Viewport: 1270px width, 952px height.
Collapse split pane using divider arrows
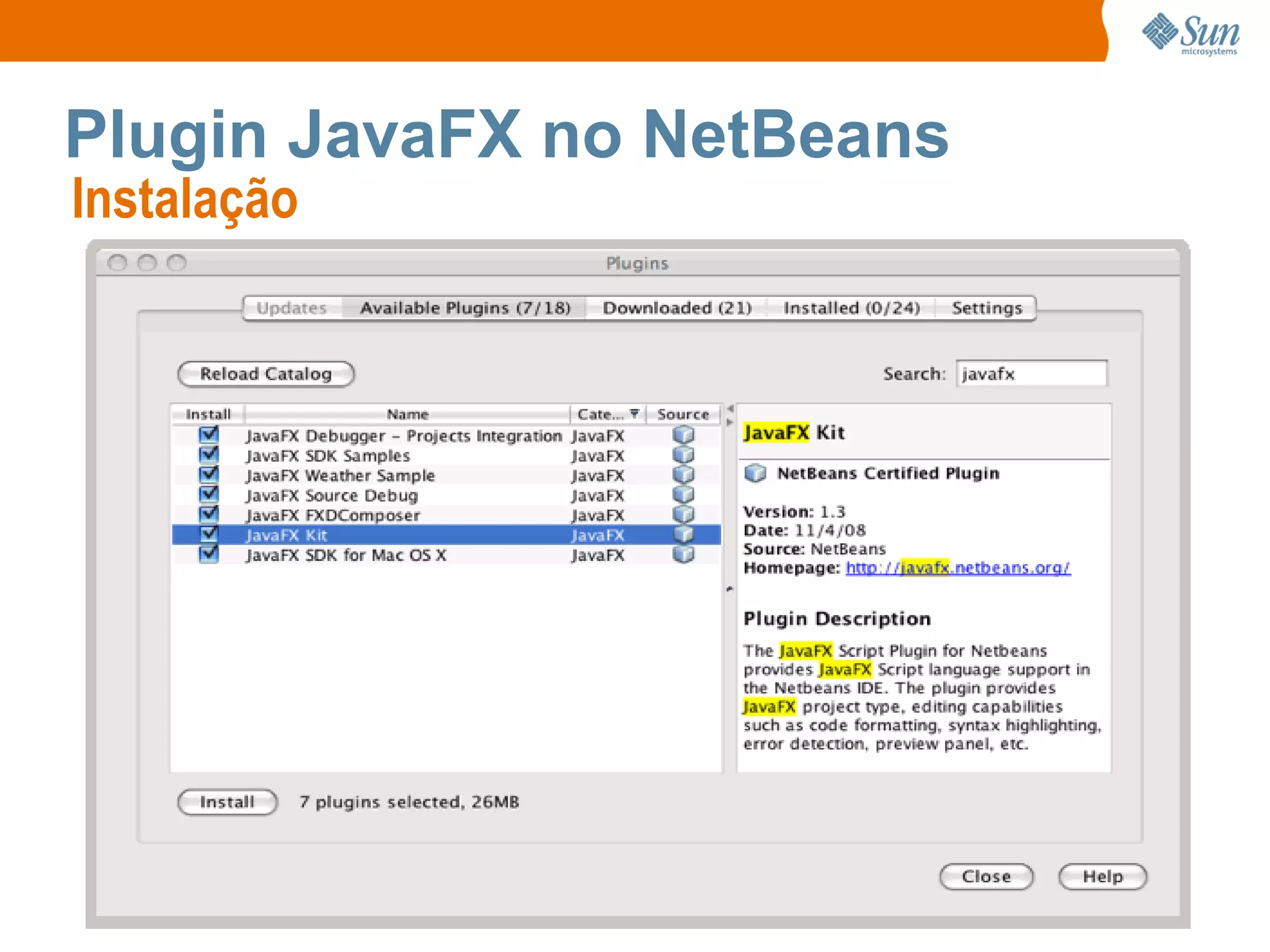coord(730,415)
